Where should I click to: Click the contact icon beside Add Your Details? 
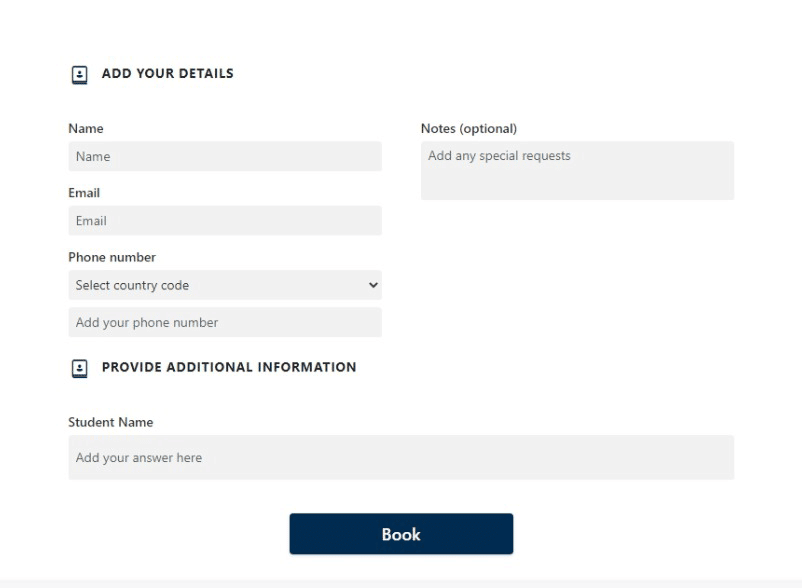tap(80, 75)
